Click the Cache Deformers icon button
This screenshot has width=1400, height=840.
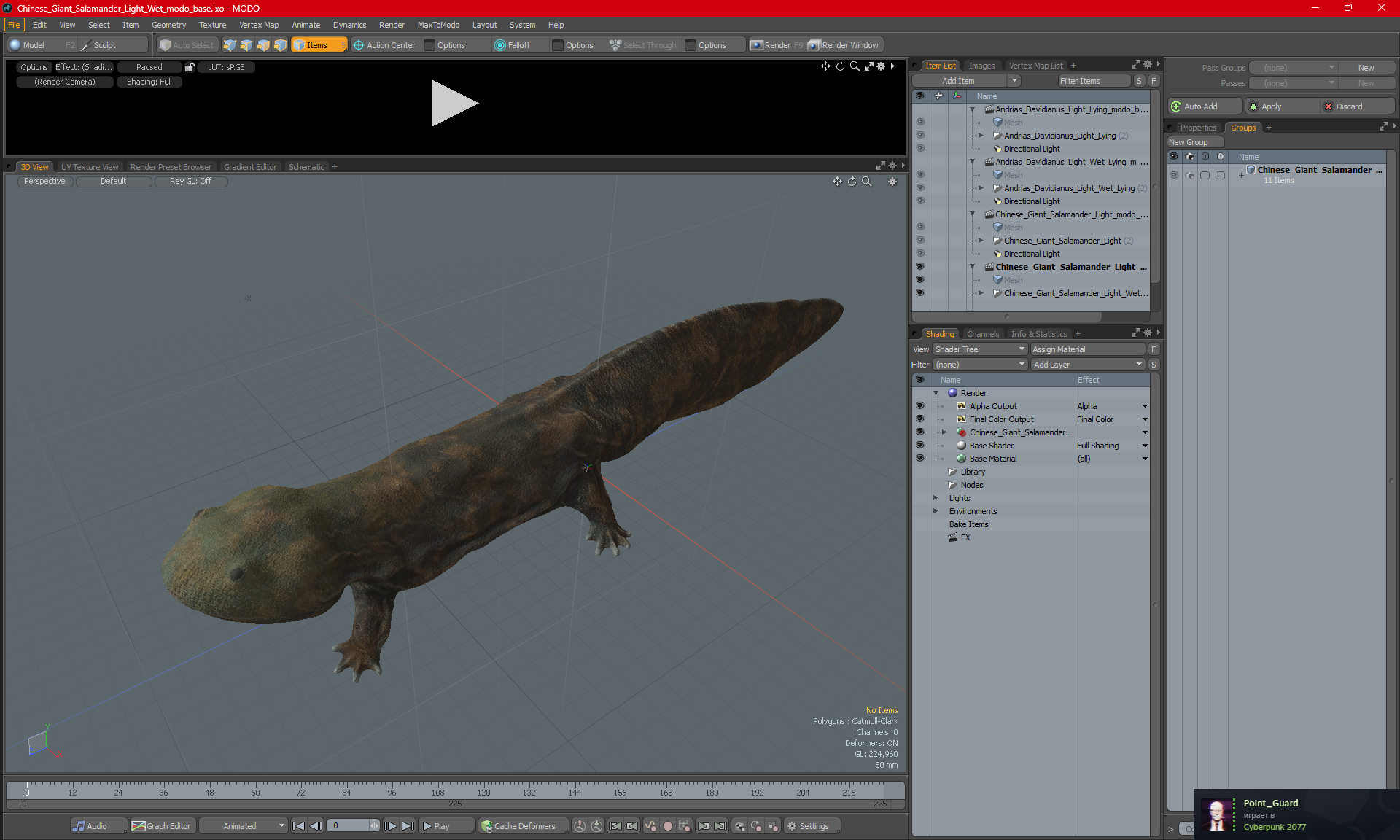click(x=486, y=826)
